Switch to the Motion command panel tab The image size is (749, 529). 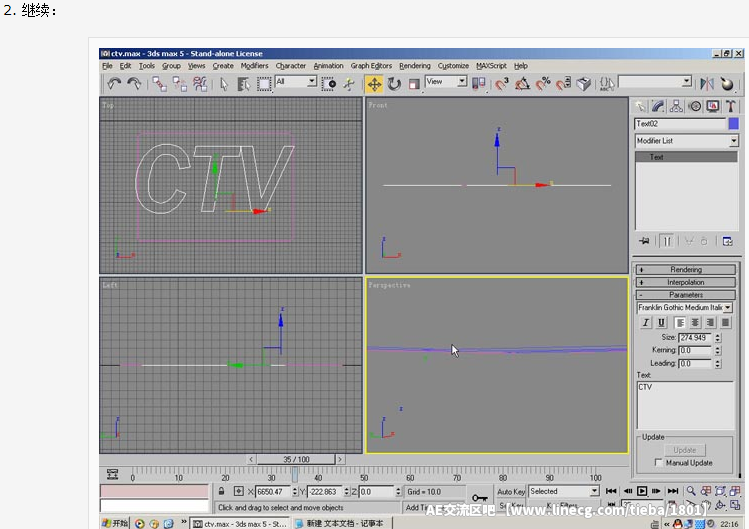(x=695, y=106)
